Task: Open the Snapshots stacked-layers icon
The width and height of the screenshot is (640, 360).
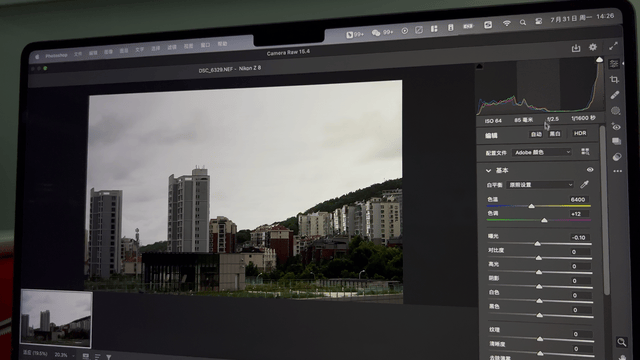Action: pyautogui.click(x=616, y=142)
